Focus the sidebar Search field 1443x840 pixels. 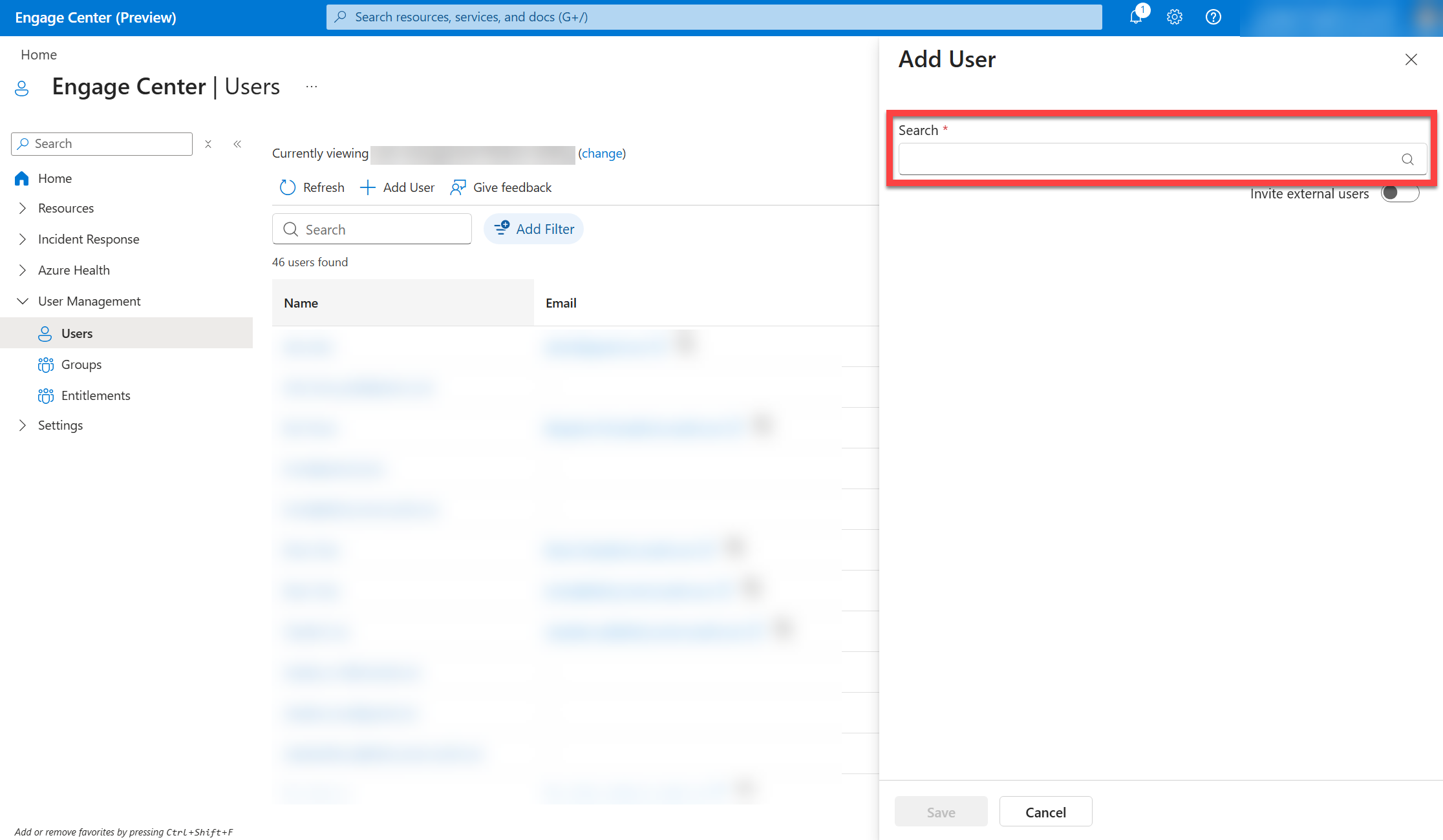[x=102, y=144]
